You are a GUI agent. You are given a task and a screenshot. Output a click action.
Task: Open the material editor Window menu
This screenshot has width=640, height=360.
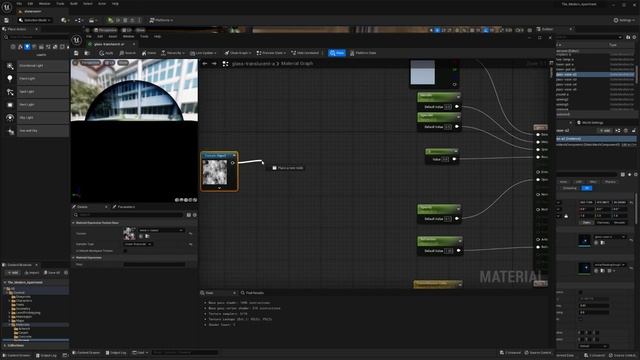point(128,36)
